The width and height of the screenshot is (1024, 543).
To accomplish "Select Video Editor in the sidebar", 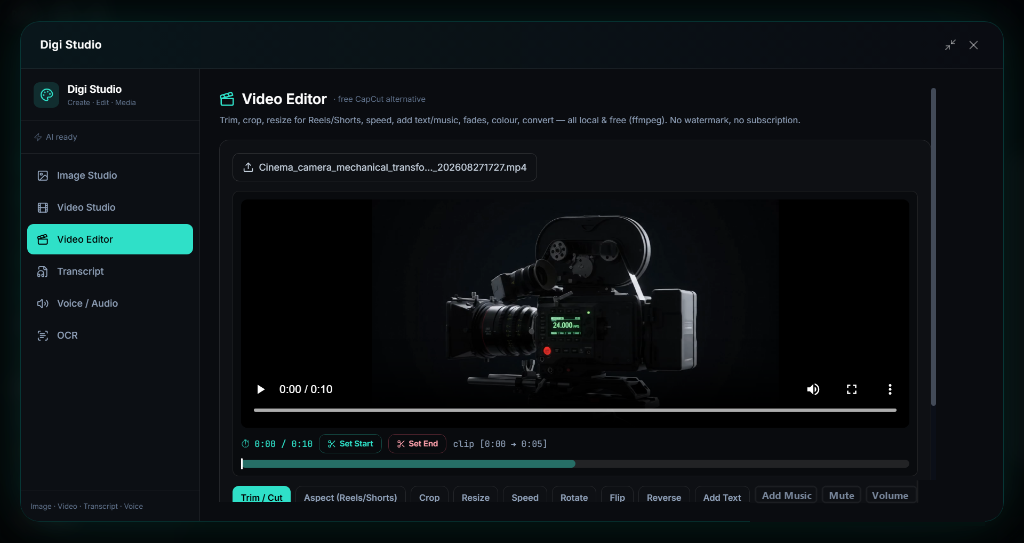I will click(x=110, y=239).
